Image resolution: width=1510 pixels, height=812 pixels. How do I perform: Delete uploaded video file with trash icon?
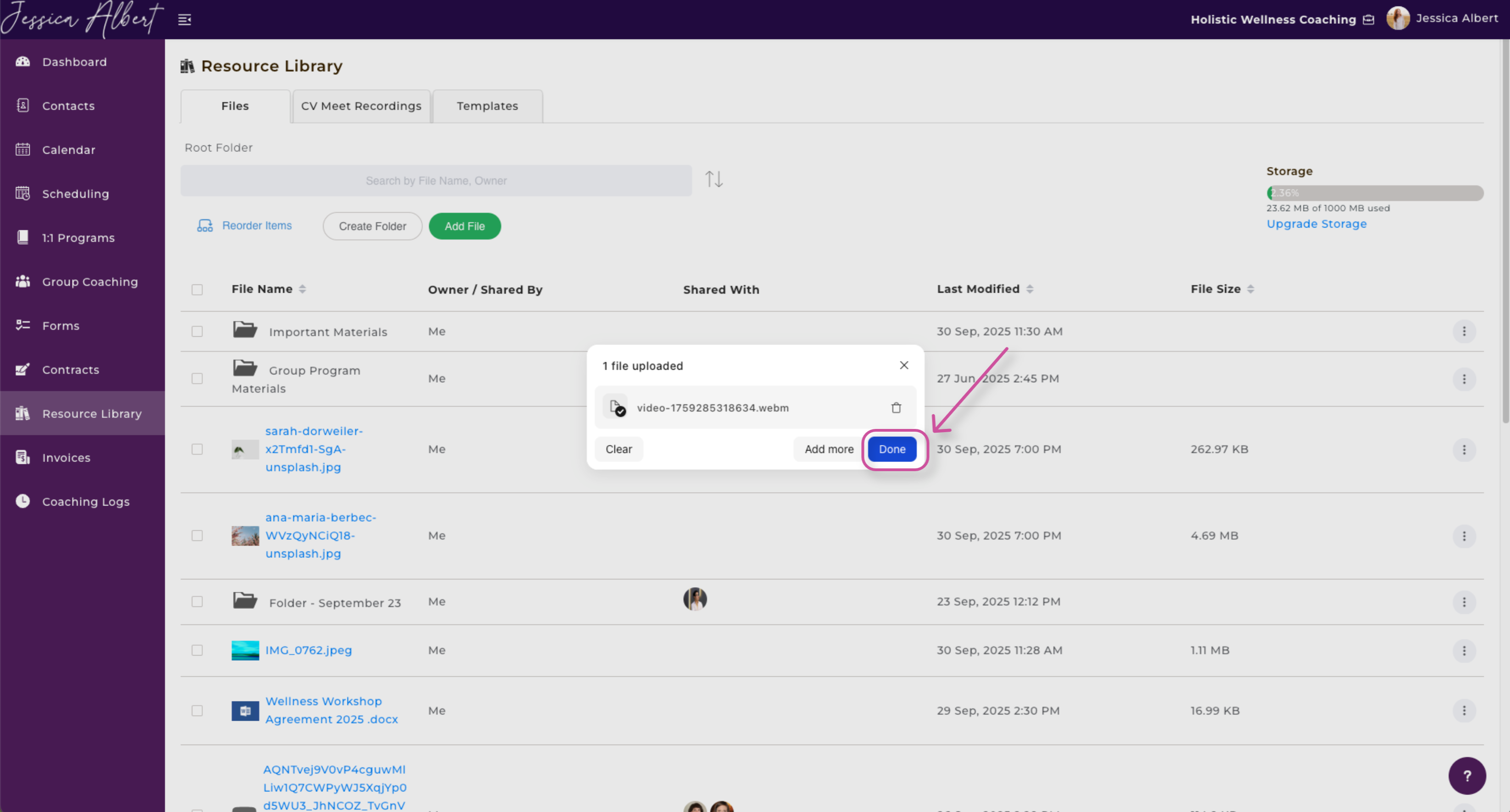[896, 407]
